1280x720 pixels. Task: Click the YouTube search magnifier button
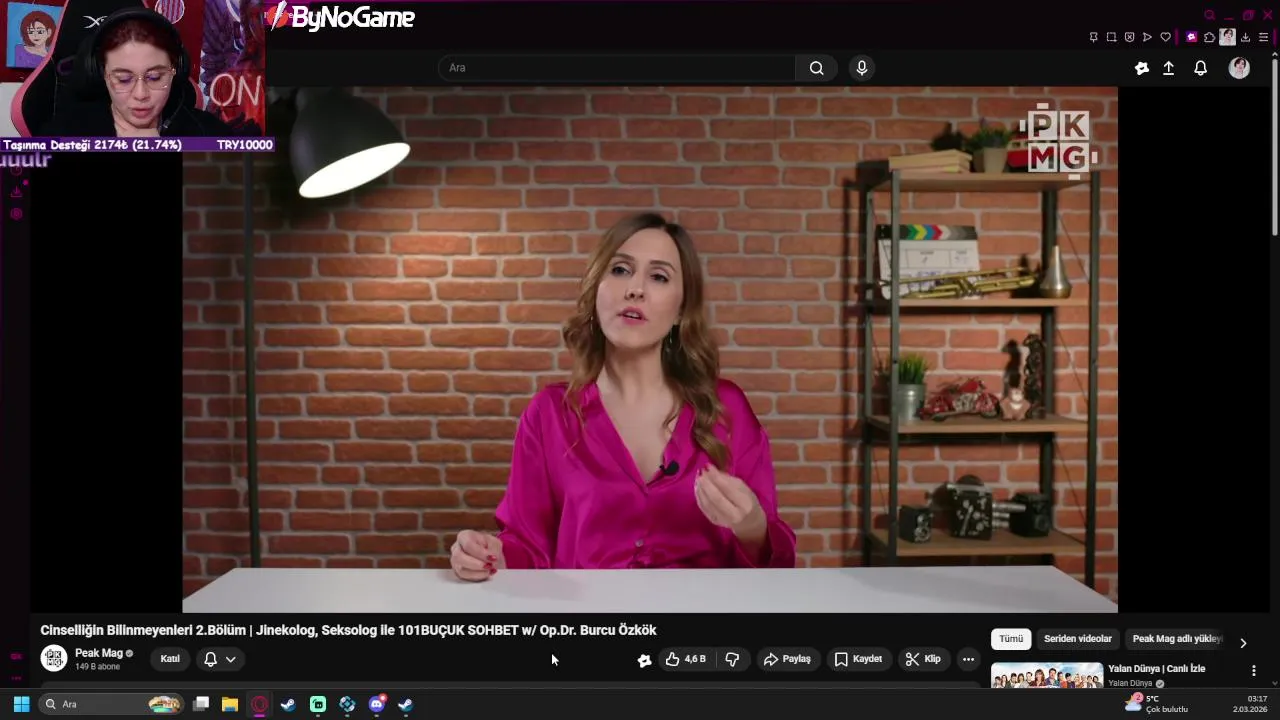tap(817, 68)
